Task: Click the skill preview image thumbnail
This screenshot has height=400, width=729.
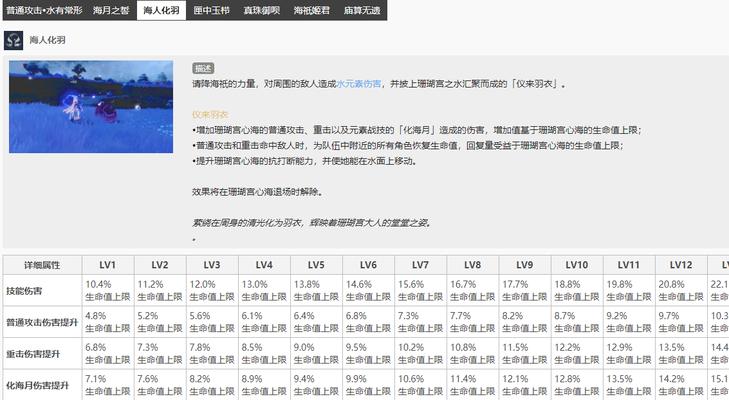Action: [x=91, y=107]
